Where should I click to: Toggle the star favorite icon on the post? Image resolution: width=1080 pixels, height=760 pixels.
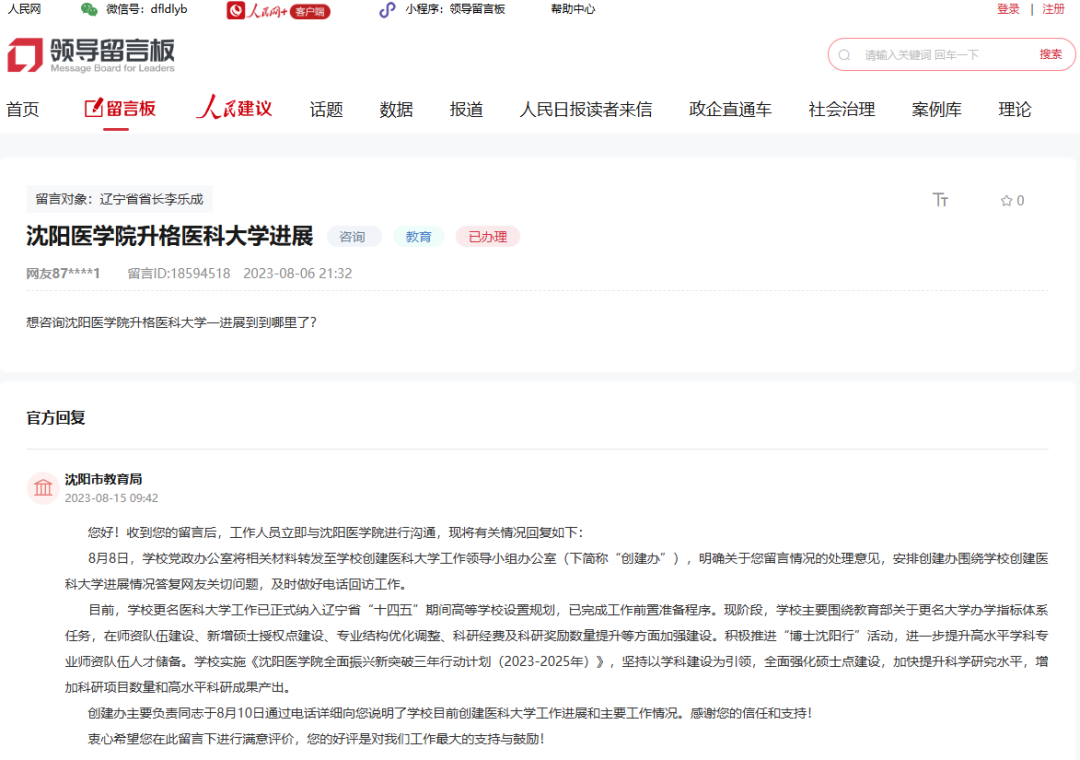tap(1005, 200)
